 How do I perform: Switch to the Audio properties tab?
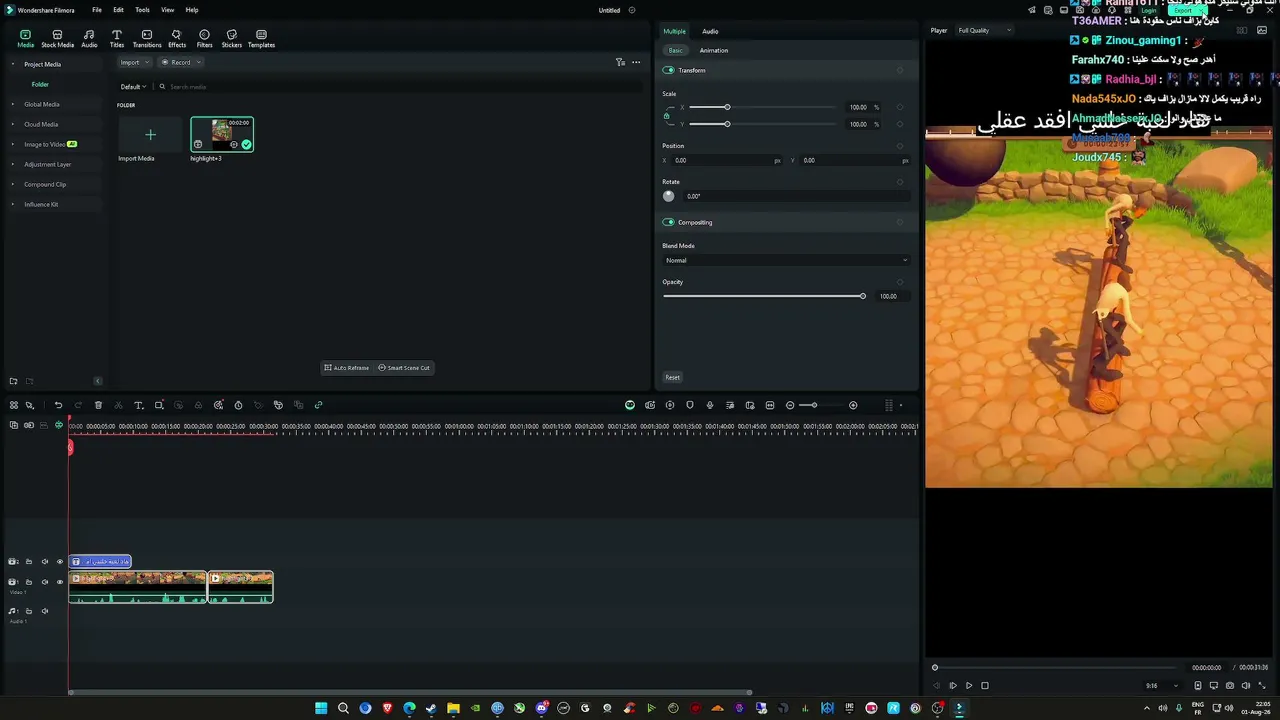[x=710, y=31]
